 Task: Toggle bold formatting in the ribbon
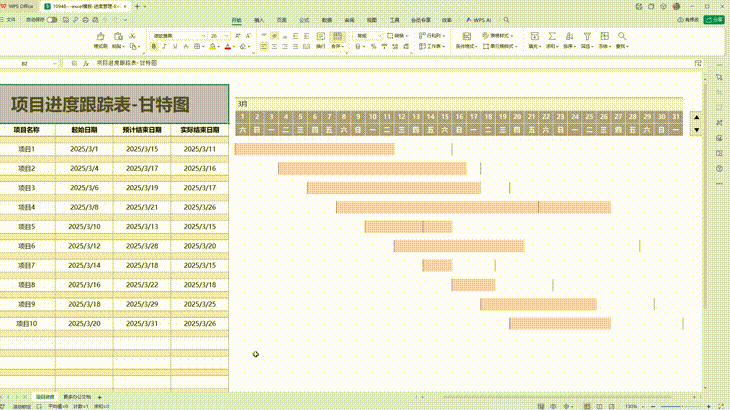coord(154,46)
